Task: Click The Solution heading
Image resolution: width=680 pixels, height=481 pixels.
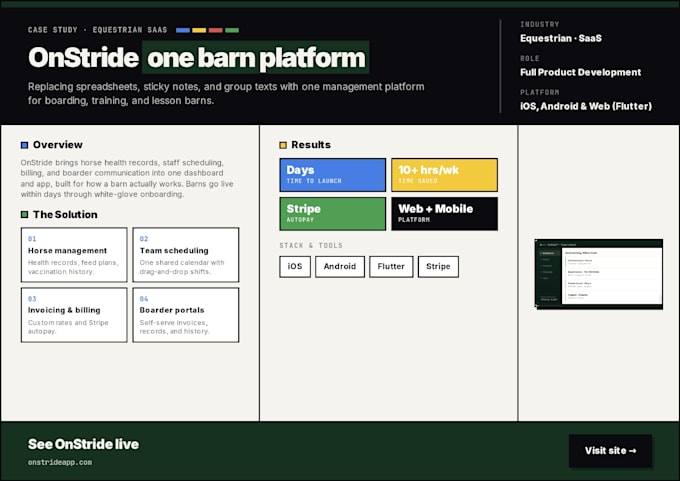Action: coord(65,214)
